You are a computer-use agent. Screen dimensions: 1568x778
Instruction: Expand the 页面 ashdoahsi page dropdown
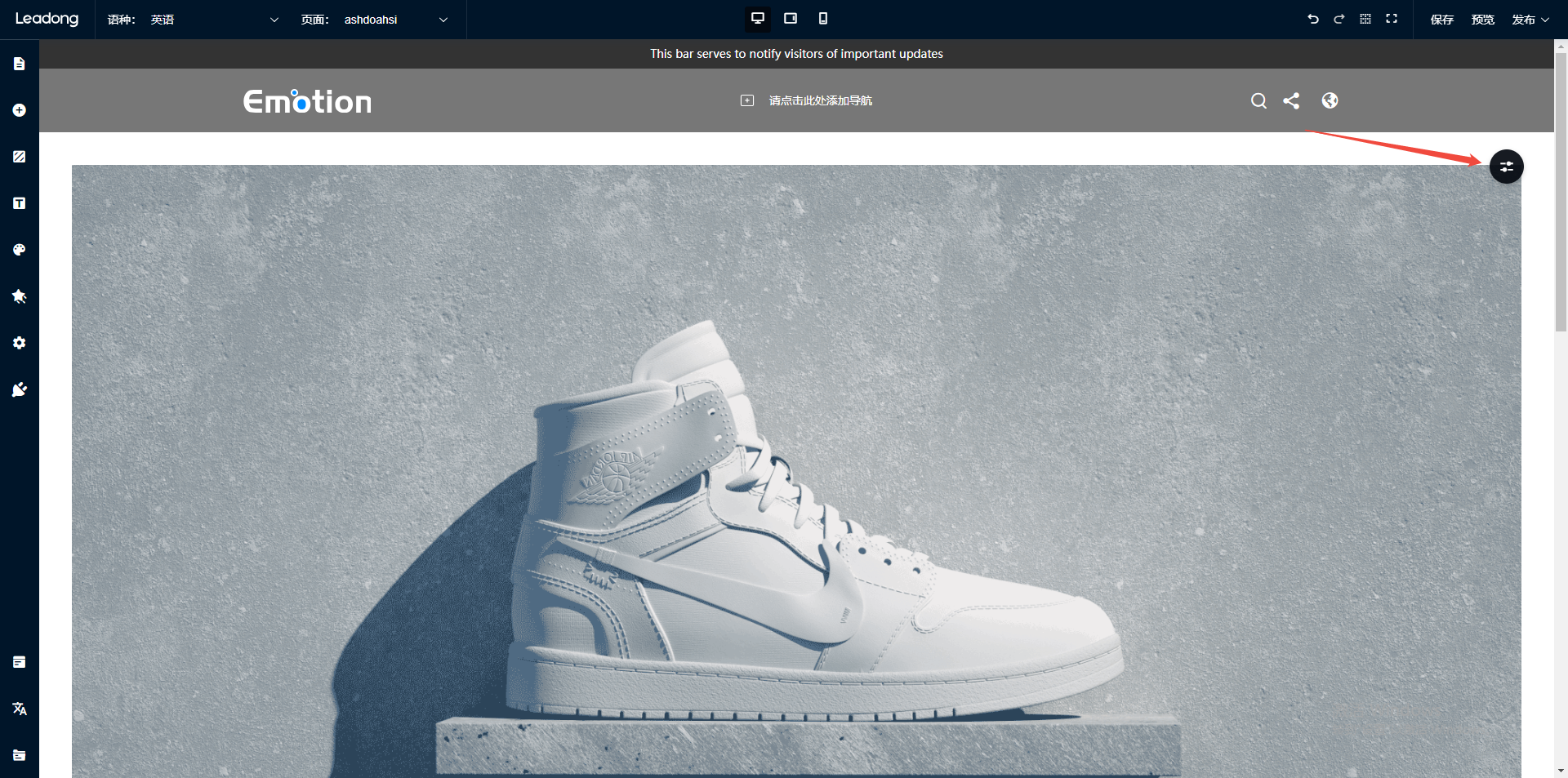coord(443,20)
